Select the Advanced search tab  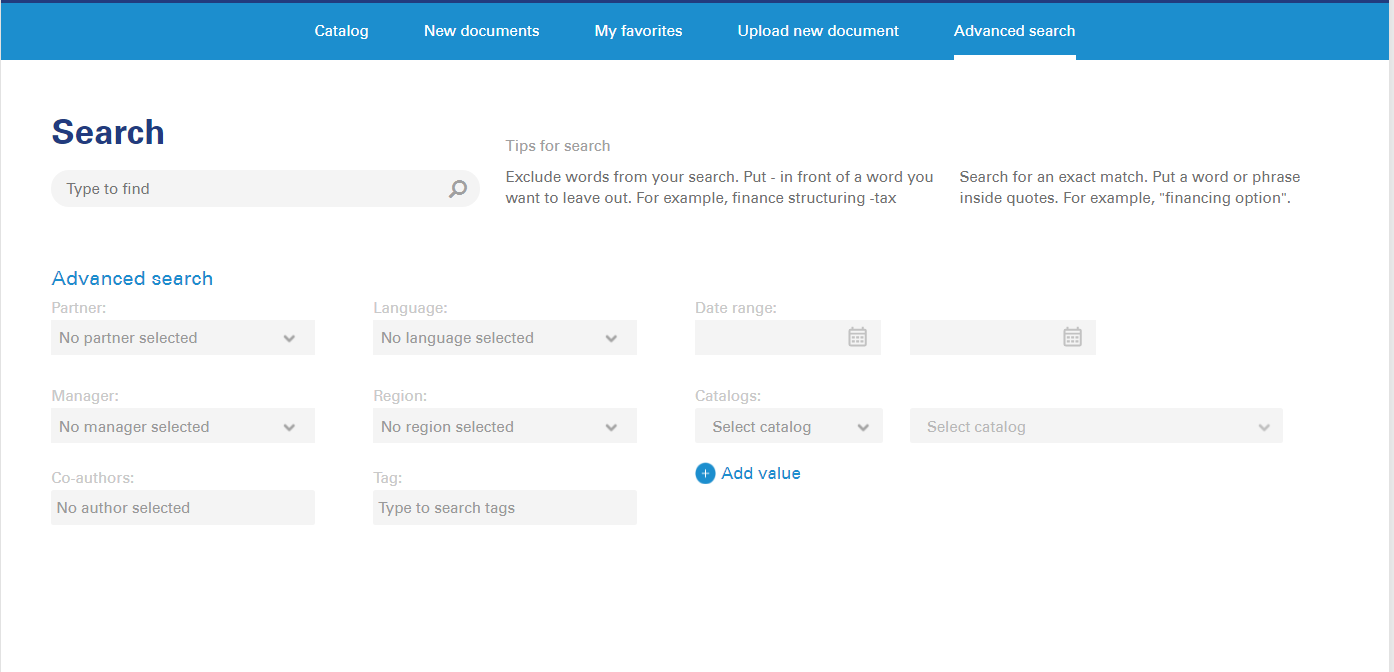tap(1014, 31)
